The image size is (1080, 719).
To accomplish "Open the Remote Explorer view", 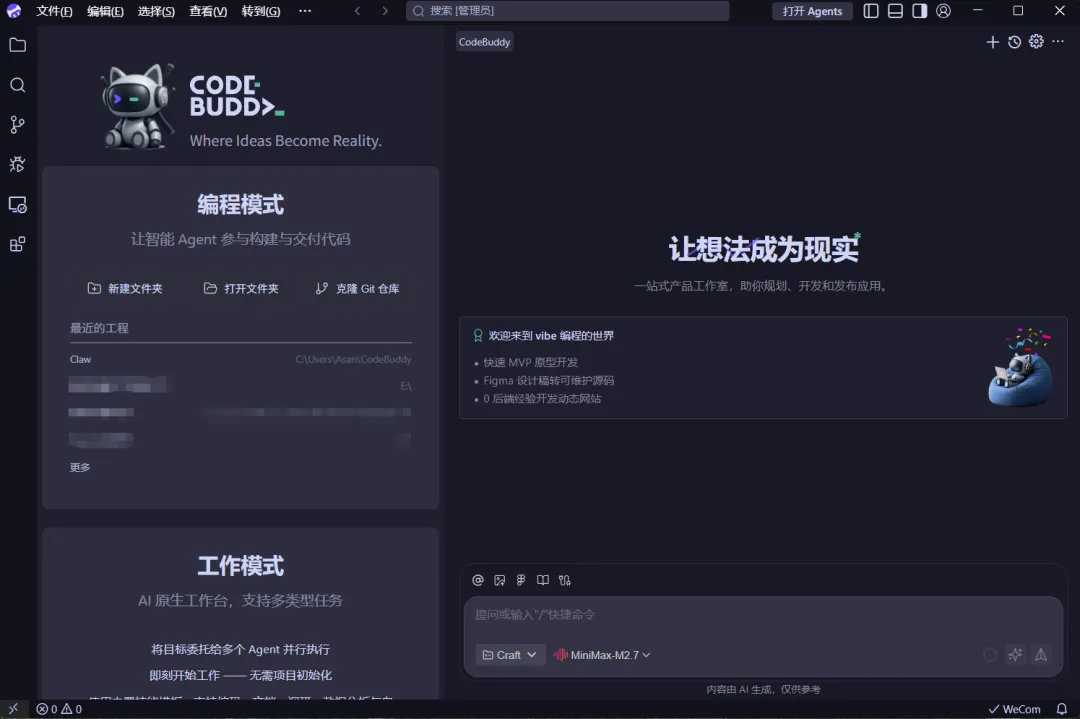I will click(x=18, y=205).
